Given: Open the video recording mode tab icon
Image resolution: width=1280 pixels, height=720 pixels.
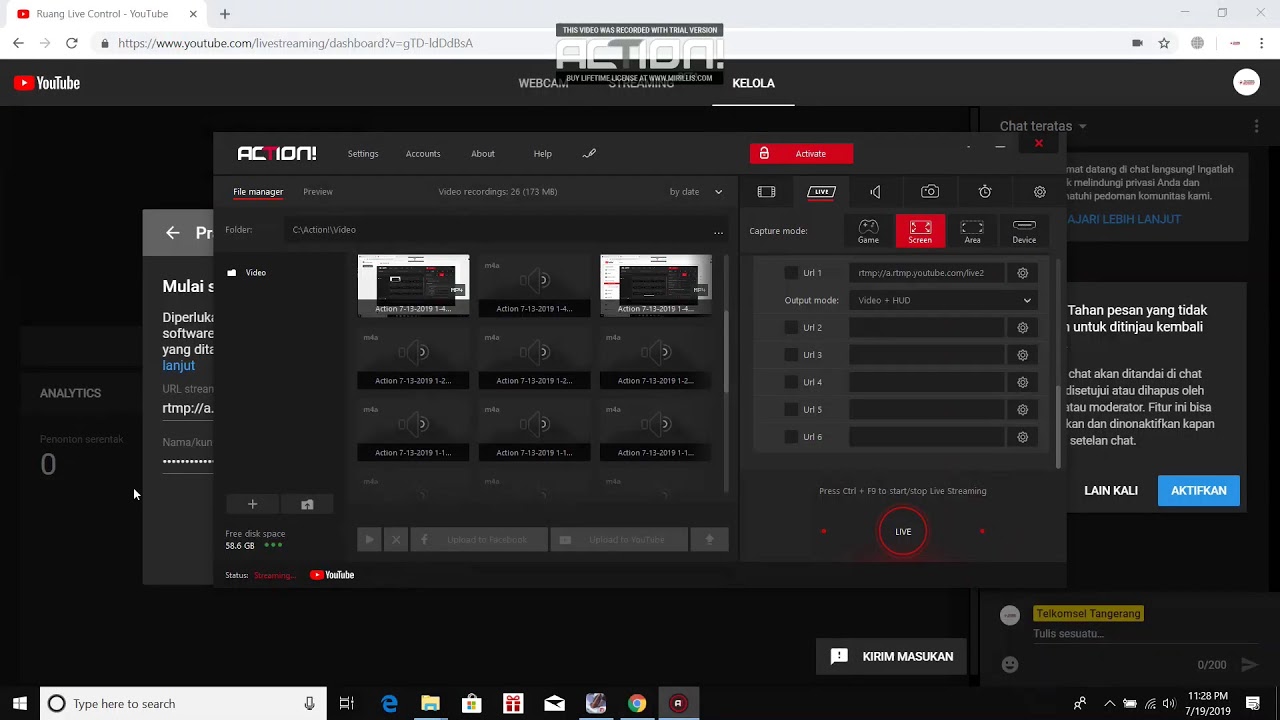Looking at the screenshot, I should pos(766,192).
